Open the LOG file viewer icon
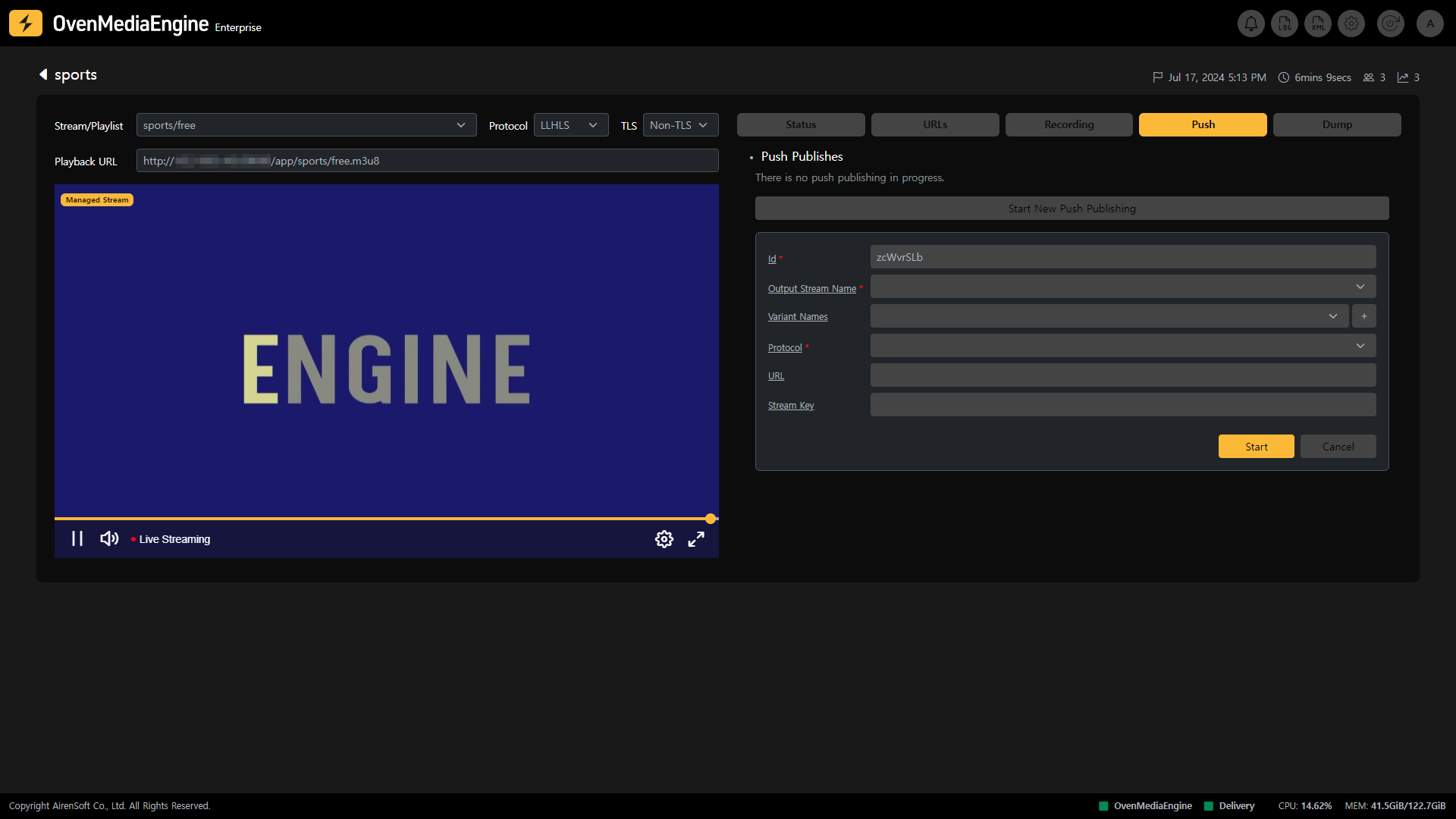 coord(1285,24)
